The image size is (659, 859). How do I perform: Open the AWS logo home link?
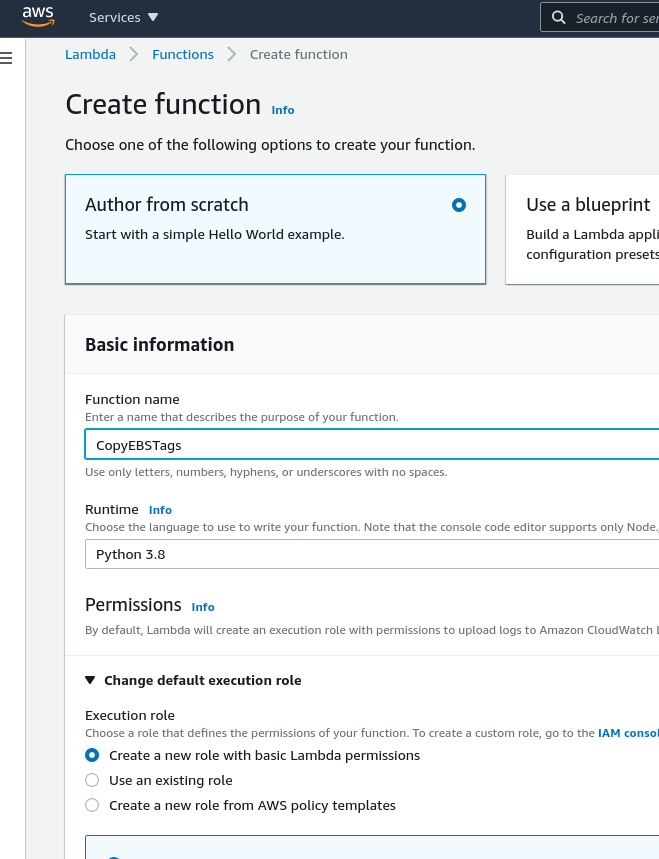pyautogui.click(x=38, y=16)
